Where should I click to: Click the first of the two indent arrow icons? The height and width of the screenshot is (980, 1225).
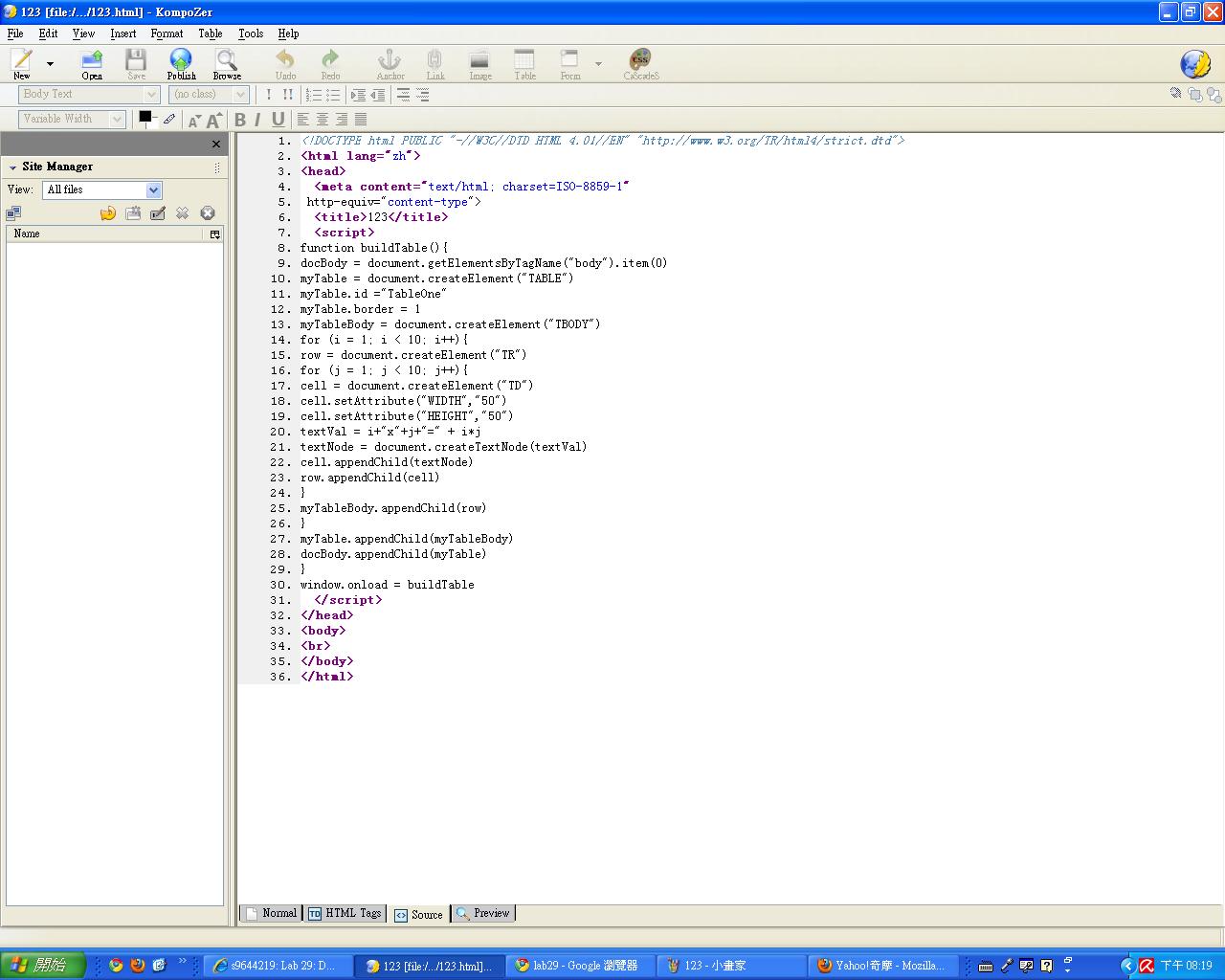(x=358, y=94)
